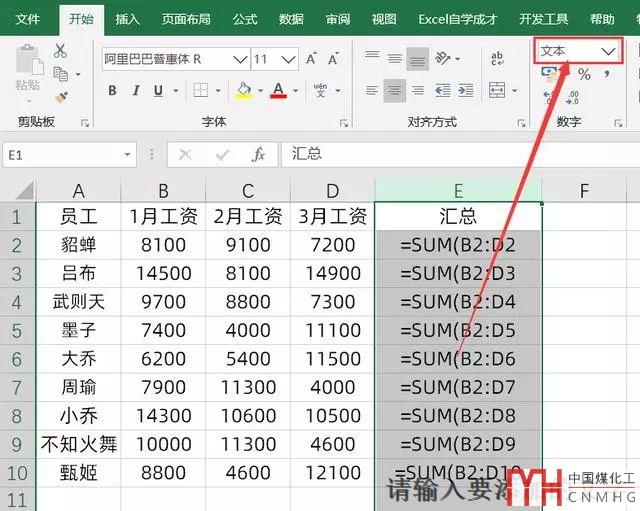Open the font size dropdown
Viewport: 640px width, 511px height.
point(291,60)
